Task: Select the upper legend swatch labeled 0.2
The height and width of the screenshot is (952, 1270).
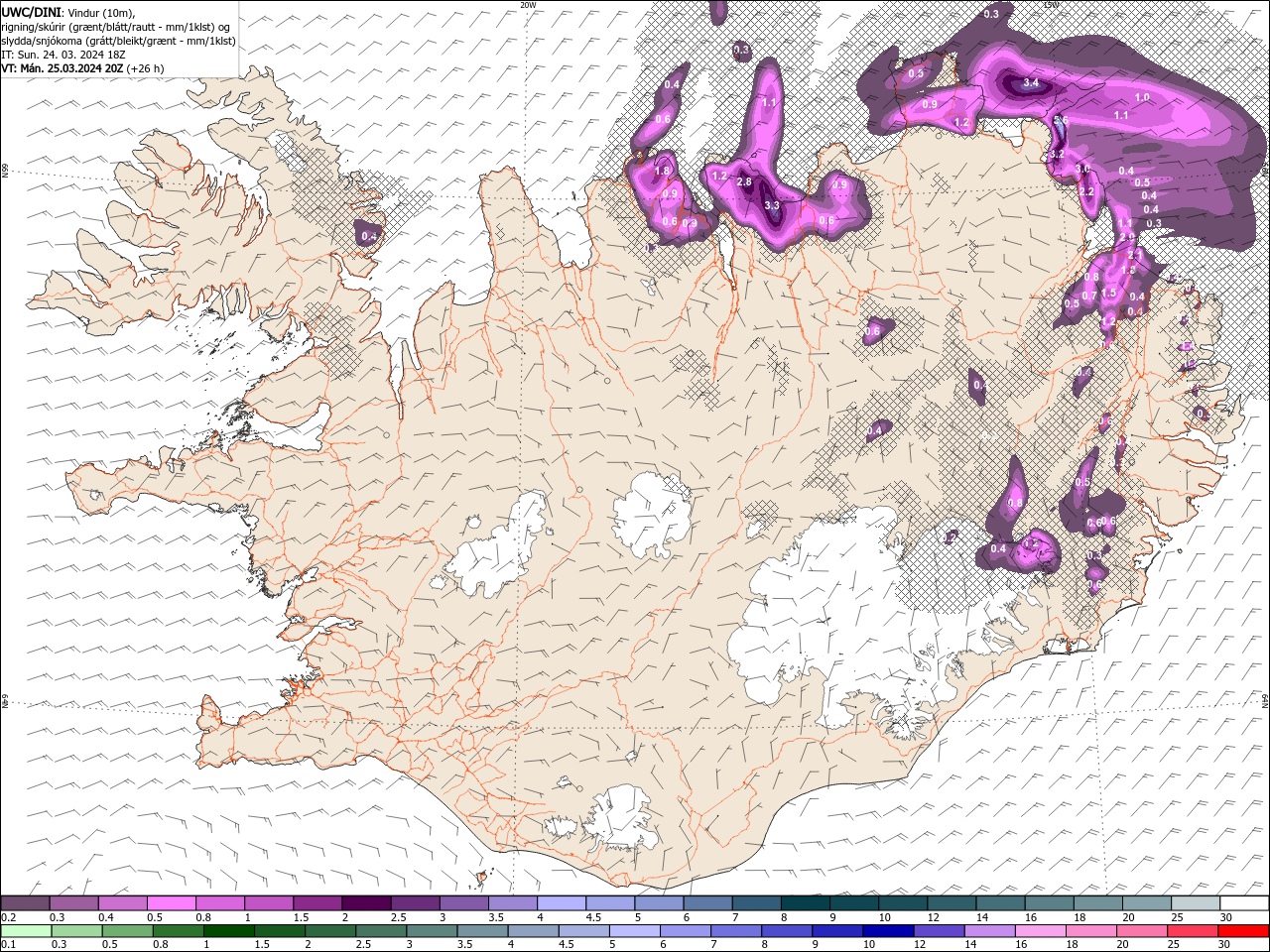Action: click(x=25, y=903)
